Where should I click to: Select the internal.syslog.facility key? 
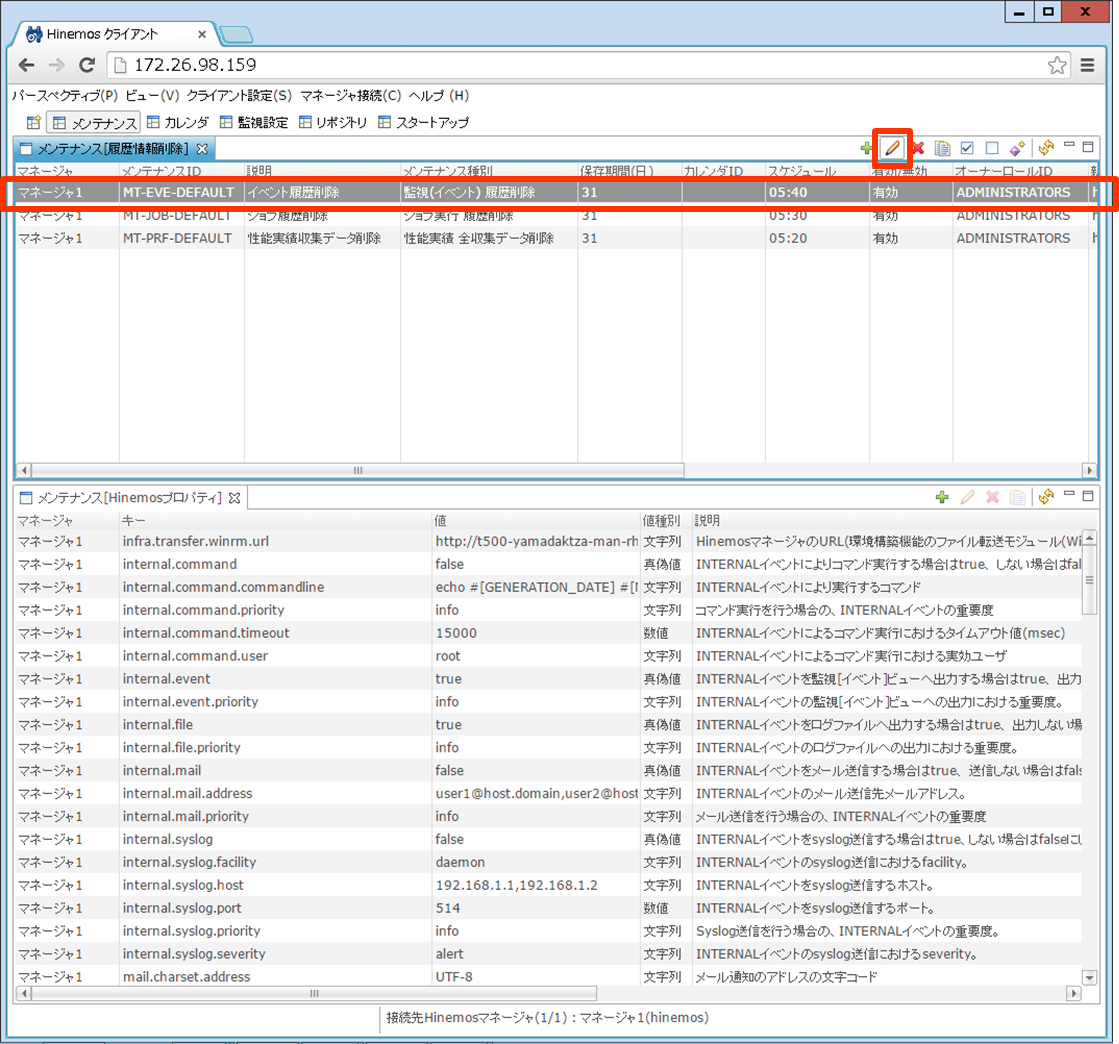[x=189, y=862]
